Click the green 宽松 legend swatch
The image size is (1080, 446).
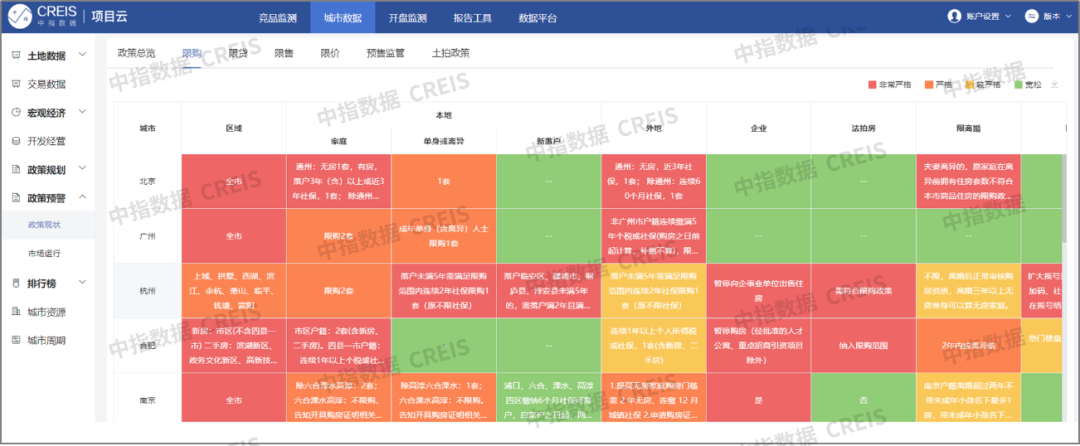(x=1019, y=85)
